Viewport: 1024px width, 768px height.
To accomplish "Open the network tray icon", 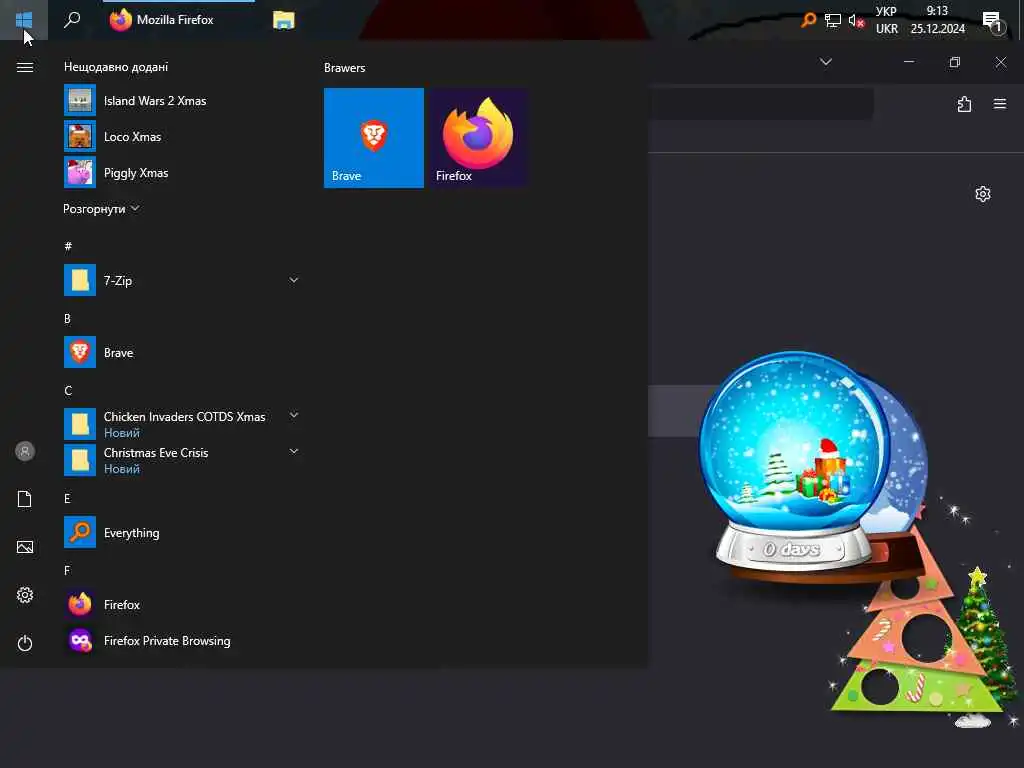I will coord(832,20).
